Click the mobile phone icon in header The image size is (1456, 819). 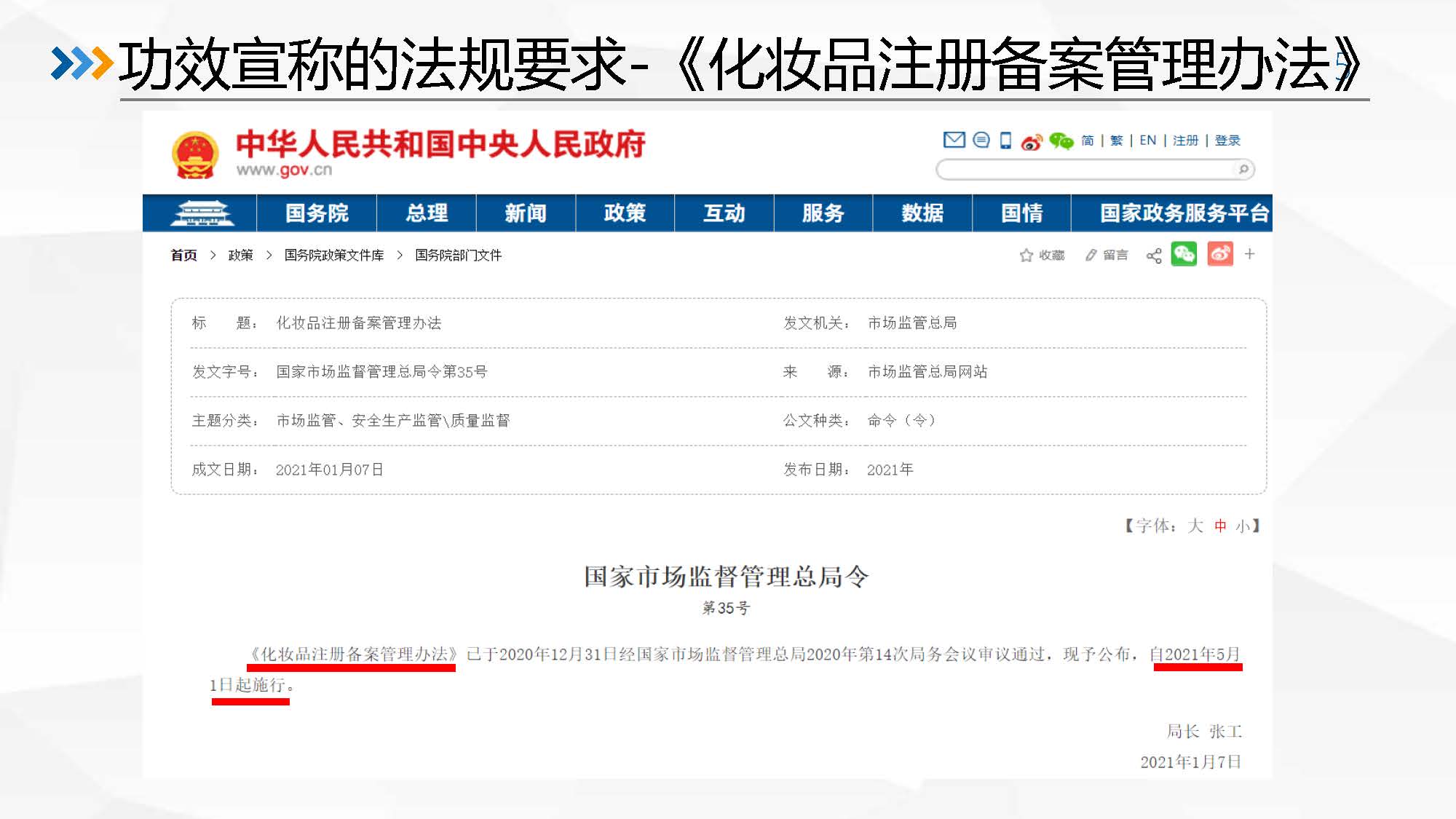click(x=1005, y=141)
